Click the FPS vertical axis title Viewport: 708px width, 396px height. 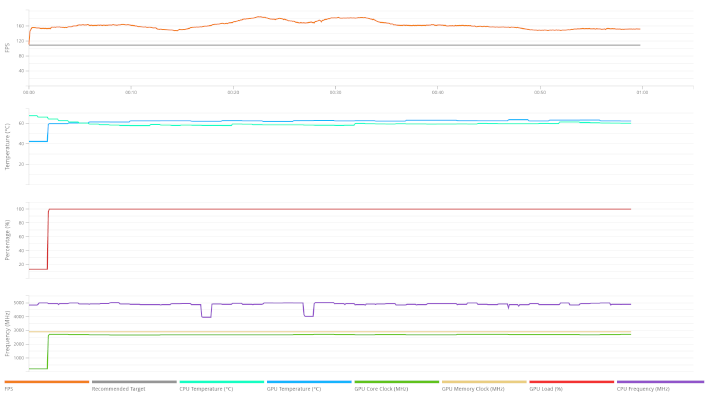tap(7, 48)
